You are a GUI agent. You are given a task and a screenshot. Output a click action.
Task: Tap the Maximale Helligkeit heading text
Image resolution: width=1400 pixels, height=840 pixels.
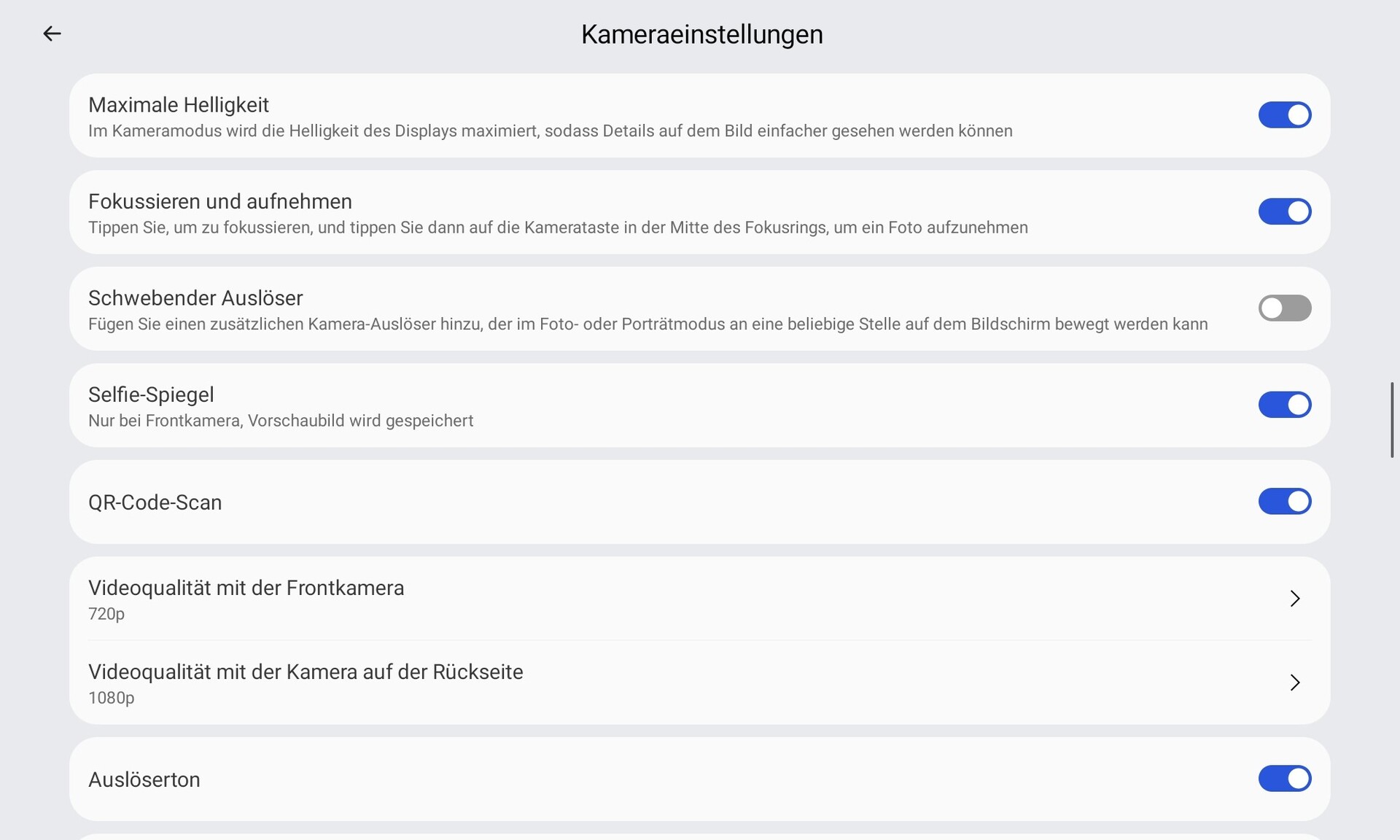(179, 105)
